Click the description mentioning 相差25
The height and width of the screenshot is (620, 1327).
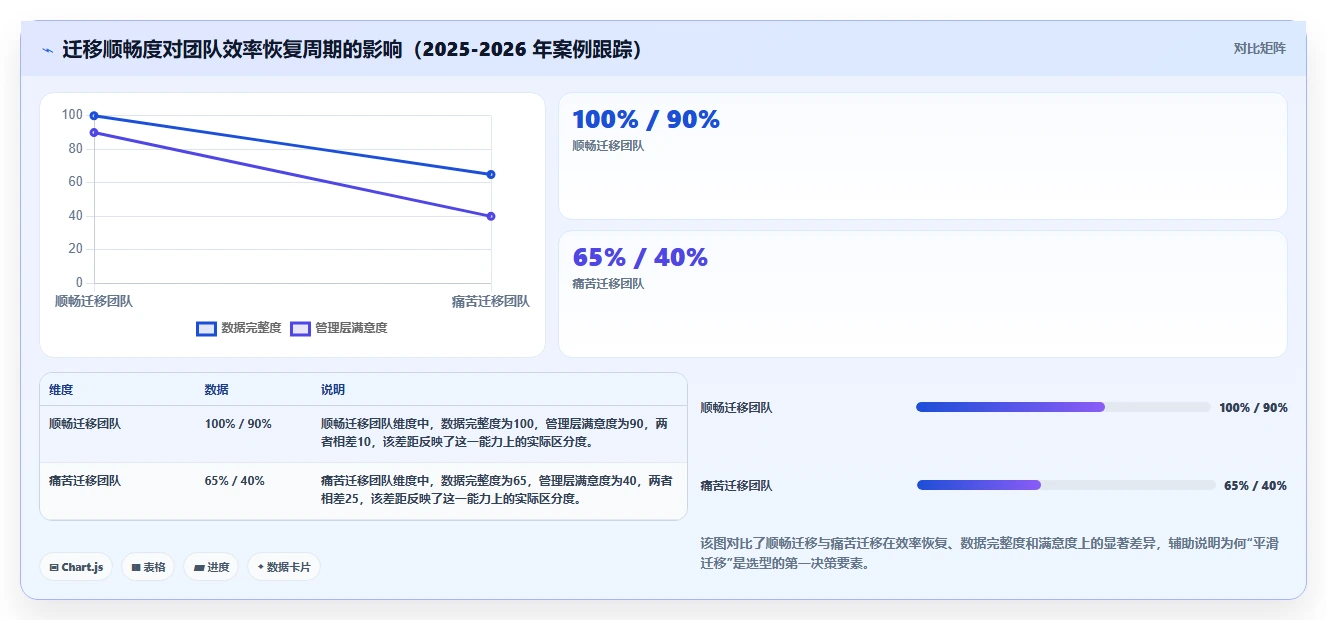click(x=496, y=490)
